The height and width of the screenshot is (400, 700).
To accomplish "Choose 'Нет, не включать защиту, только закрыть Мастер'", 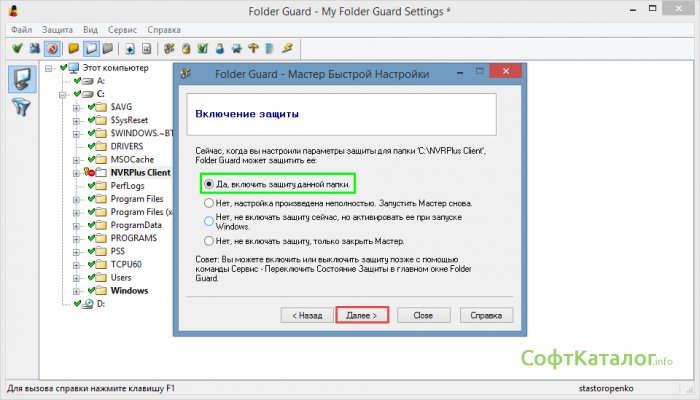I will (208, 241).
